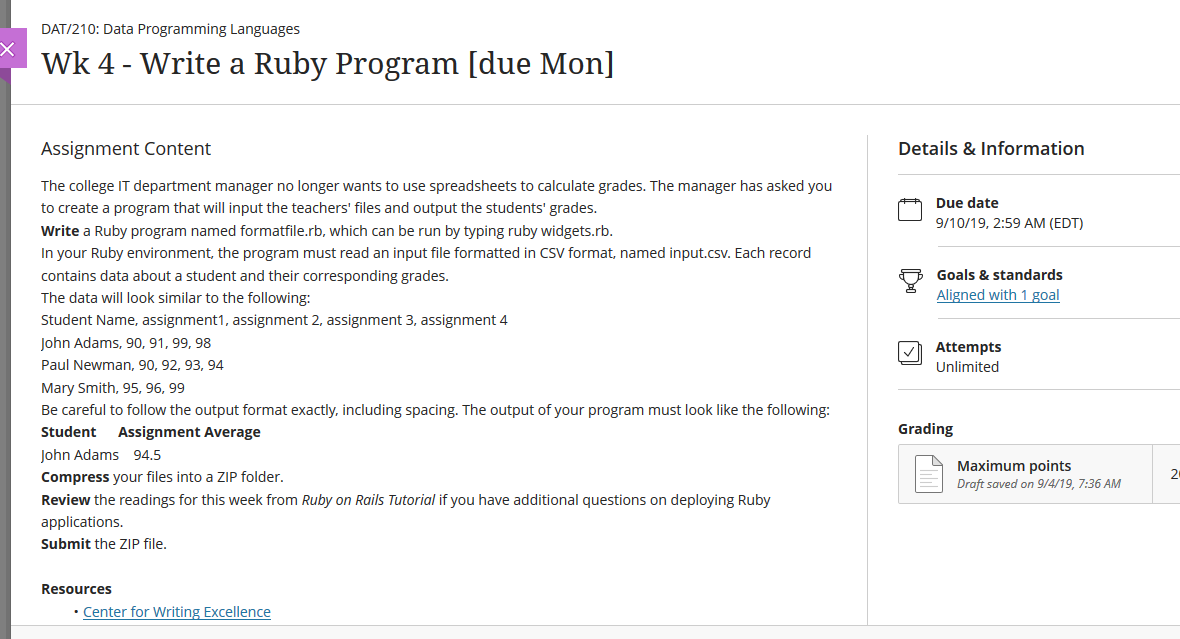The width and height of the screenshot is (1180, 639).
Task: Click the "Details & Information" heading
Action: (990, 149)
